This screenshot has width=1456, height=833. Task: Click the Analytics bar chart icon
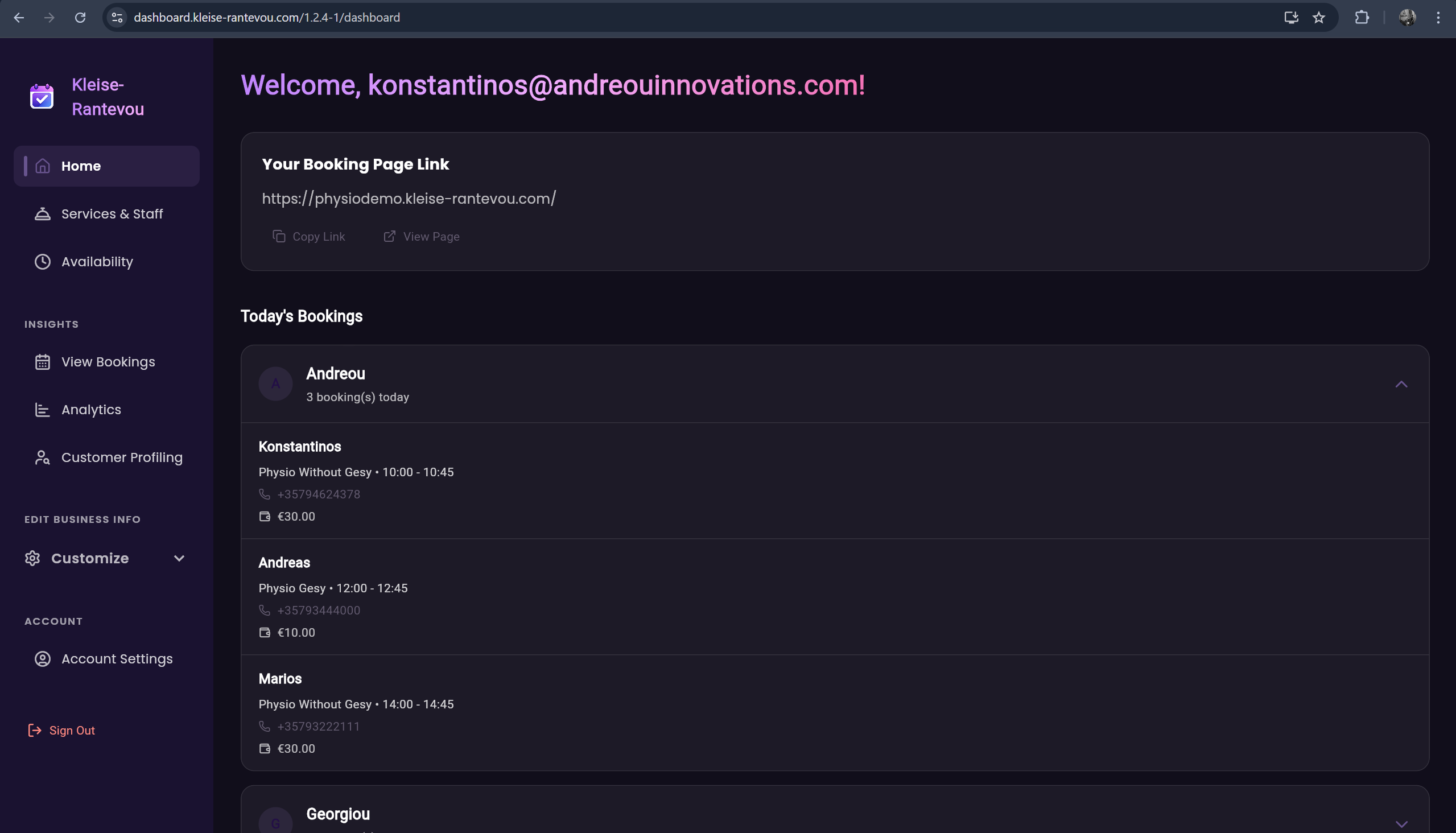43,410
